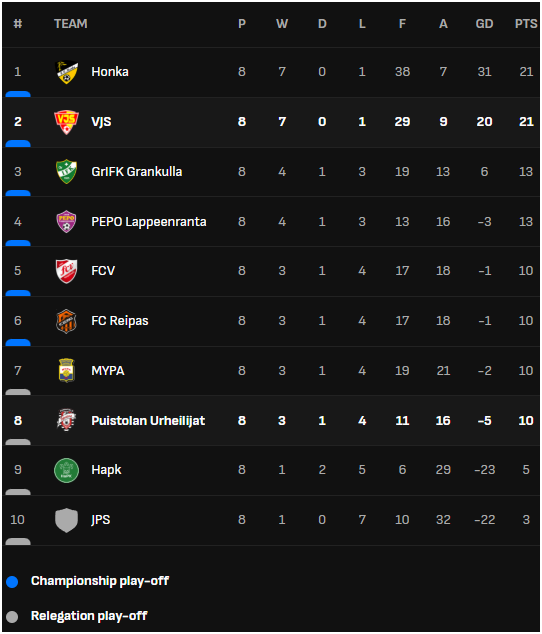Click the grey Relegation play-off legend dot
Screen dimensions: 542x634
[12, 617]
